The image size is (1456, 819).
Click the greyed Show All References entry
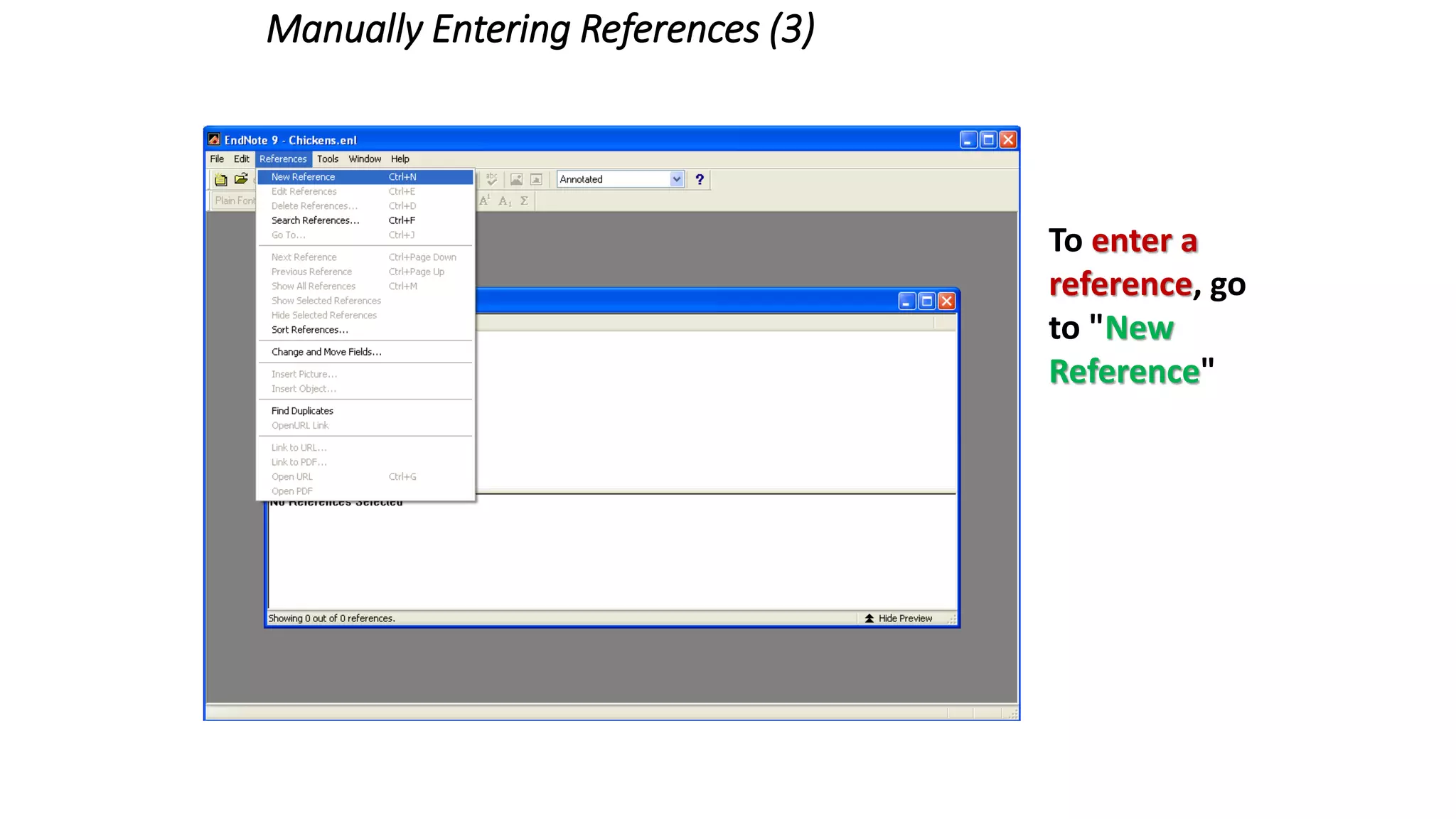click(x=365, y=287)
